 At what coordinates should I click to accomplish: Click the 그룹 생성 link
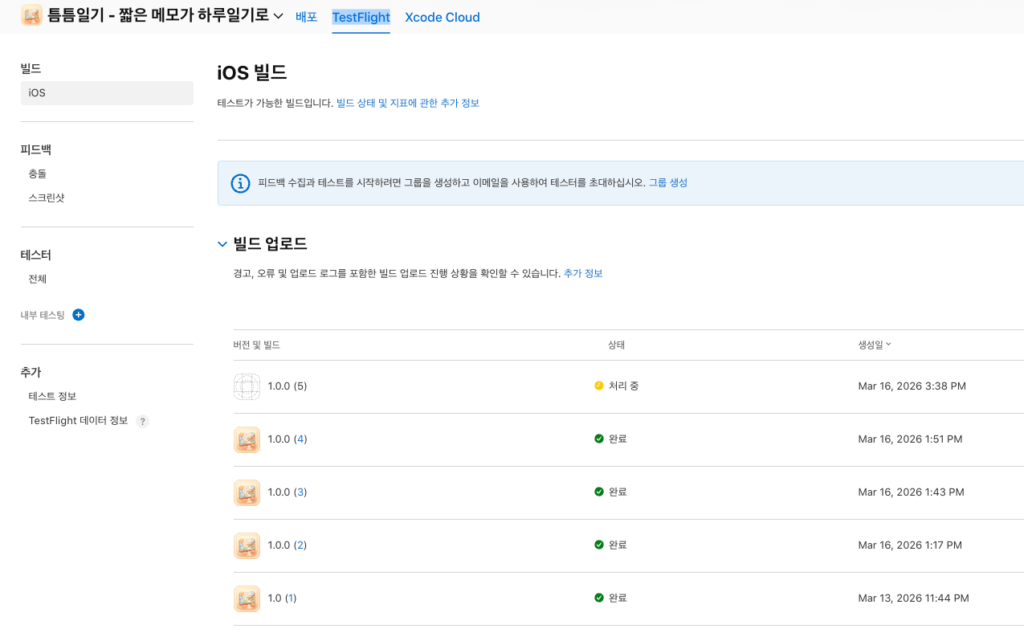[668, 183]
